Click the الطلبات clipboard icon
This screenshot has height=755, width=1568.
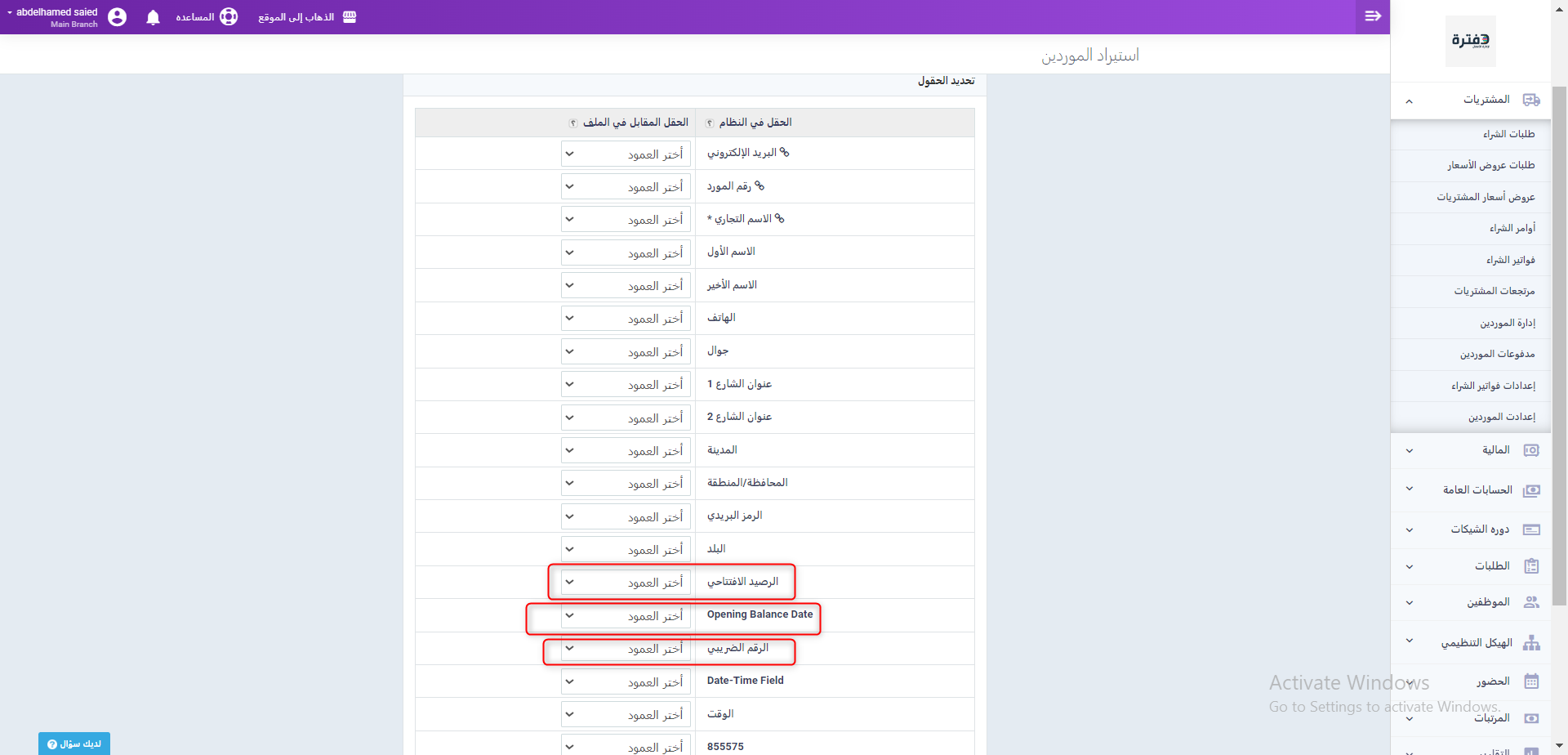(1531, 566)
